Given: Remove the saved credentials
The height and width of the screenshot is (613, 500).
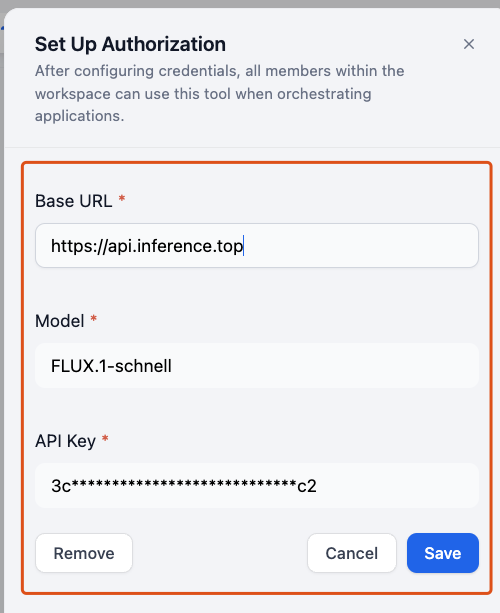Looking at the screenshot, I should pos(84,553).
